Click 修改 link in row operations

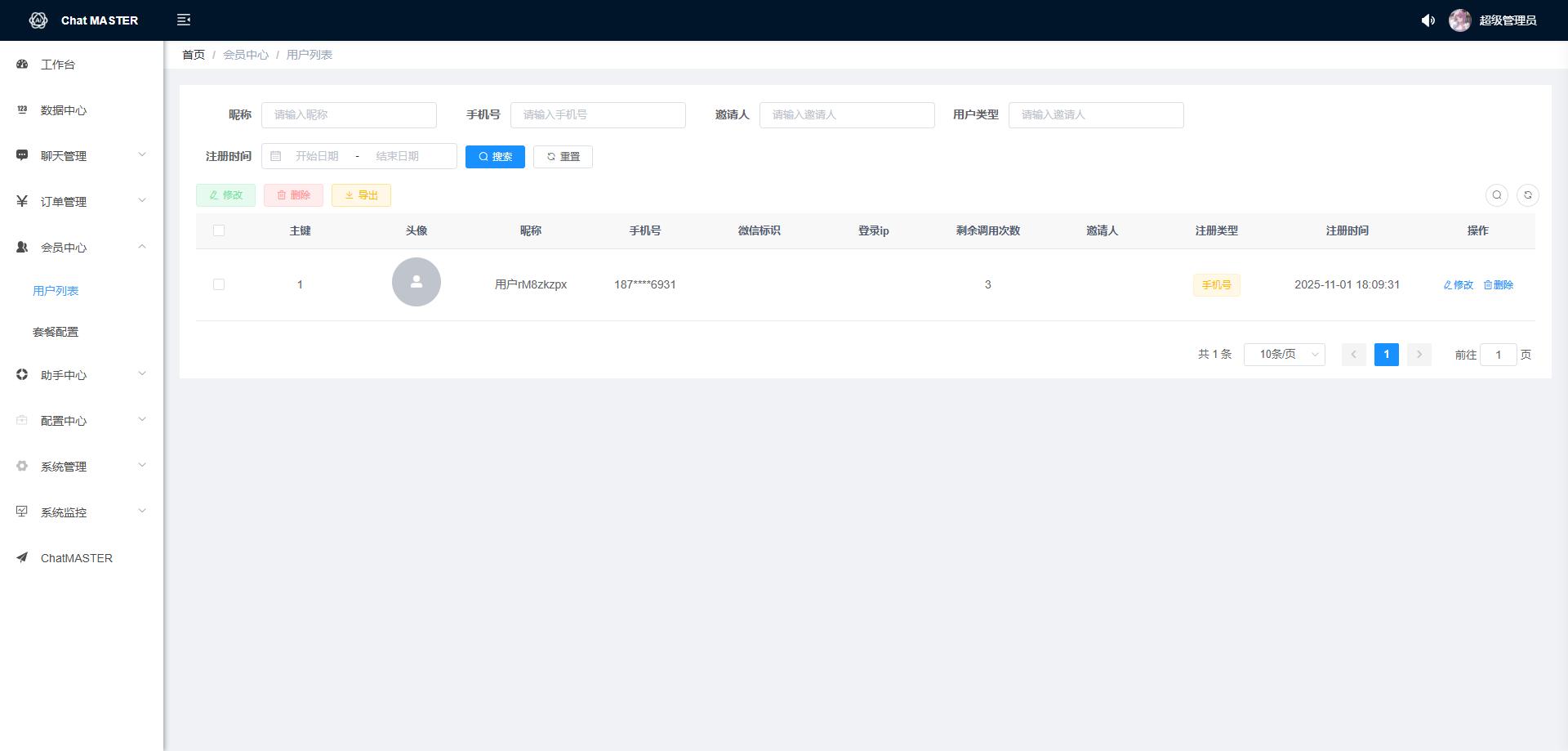pyautogui.click(x=1458, y=285)
